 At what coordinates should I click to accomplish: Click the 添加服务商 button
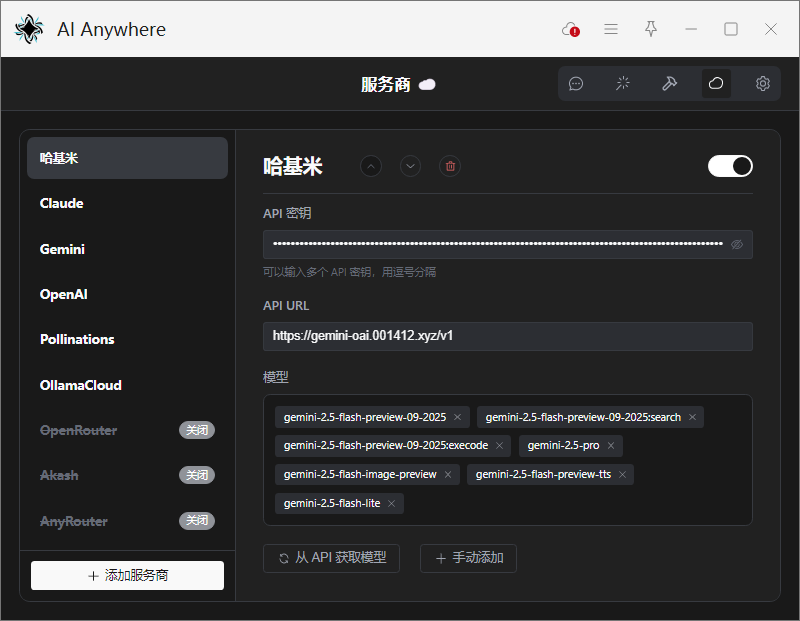click(127, 576)
